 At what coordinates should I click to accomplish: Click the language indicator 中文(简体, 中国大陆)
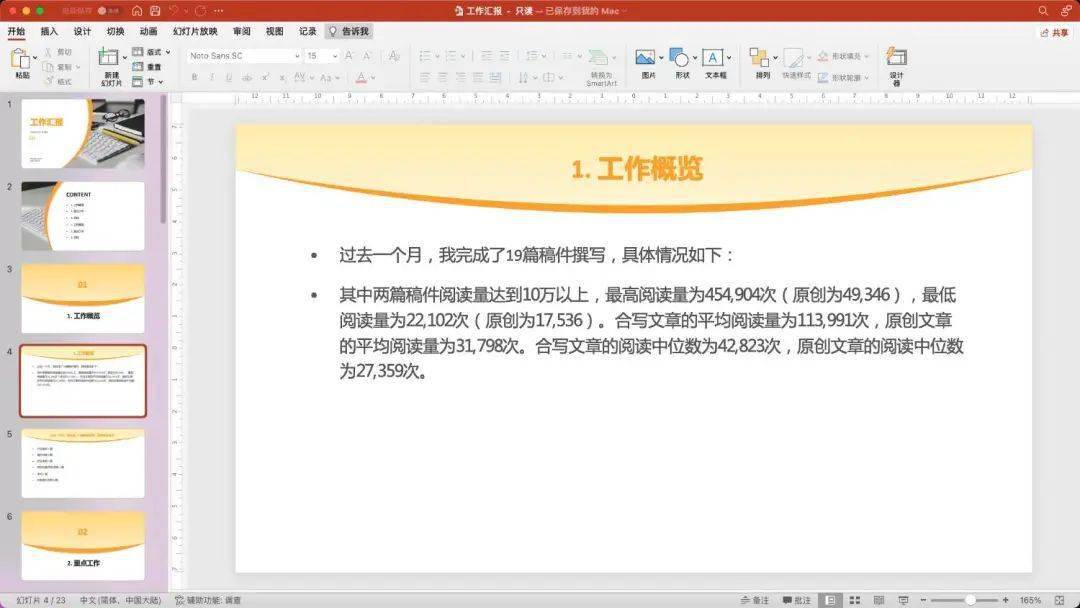pyautogui.click(x=120, y=600)
